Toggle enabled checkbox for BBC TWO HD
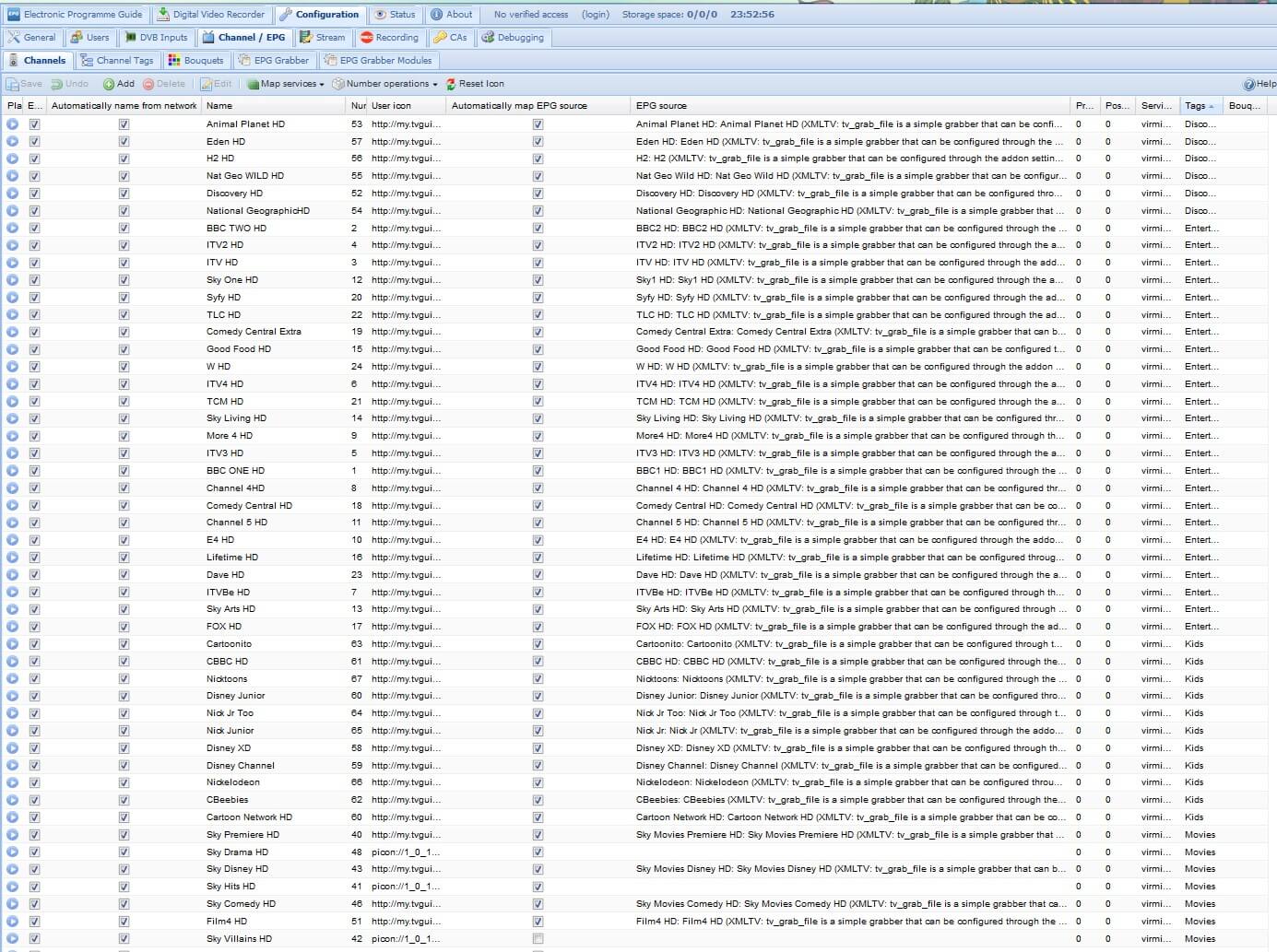1277x952 pixels. tap(34, 229)
